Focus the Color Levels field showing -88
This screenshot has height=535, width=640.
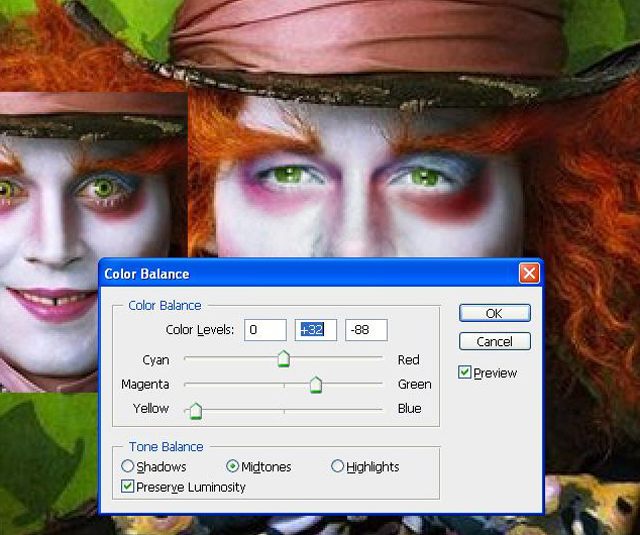[x=366, y=330]
